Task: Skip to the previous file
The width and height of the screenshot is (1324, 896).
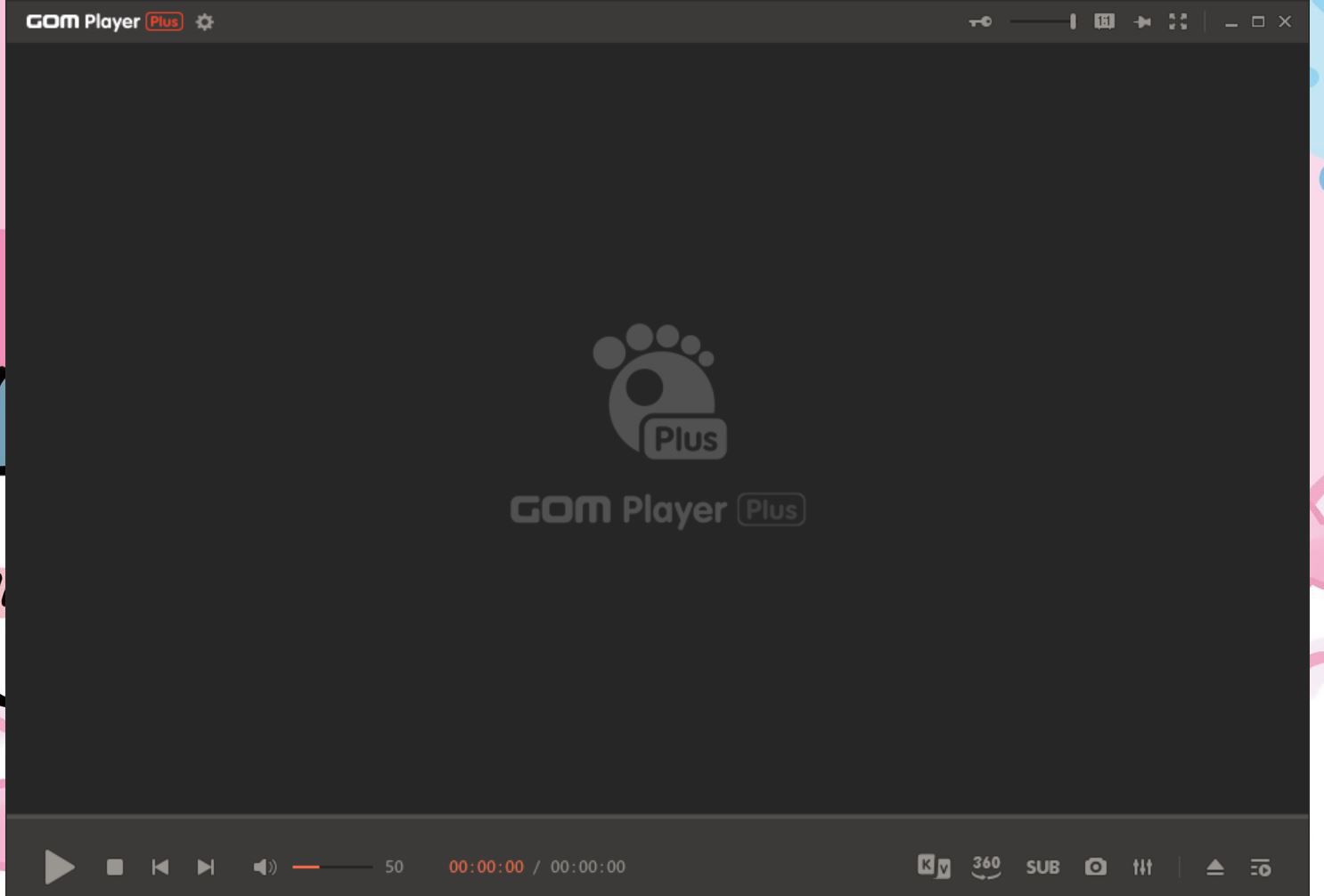Action: click(x=160, y=867)
